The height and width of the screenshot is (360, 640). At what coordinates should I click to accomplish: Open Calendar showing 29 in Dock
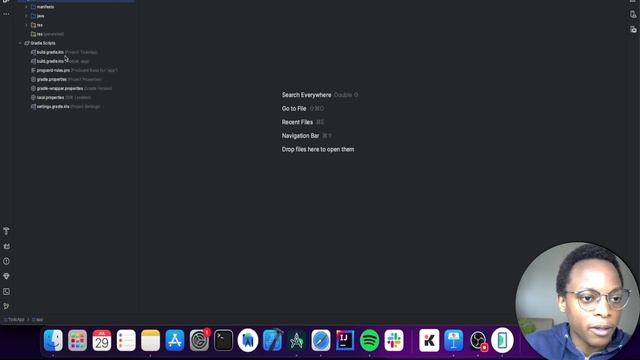102,340
